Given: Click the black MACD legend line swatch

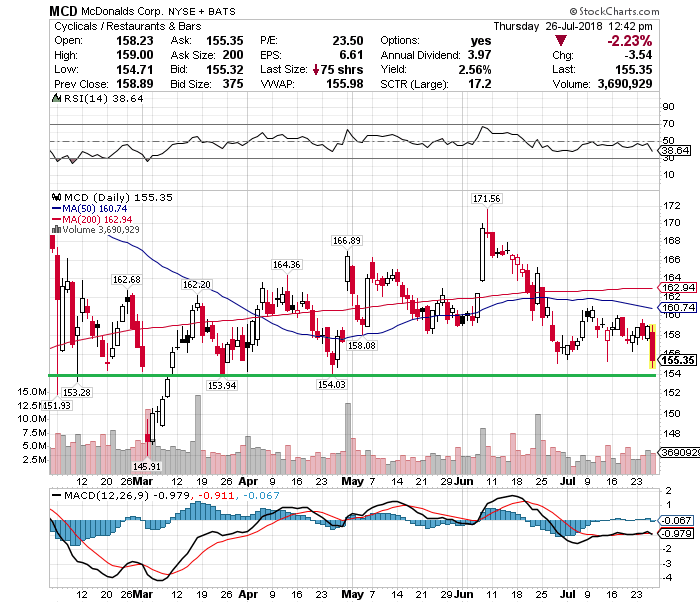Looking at the screenshot, I should 57,495.
